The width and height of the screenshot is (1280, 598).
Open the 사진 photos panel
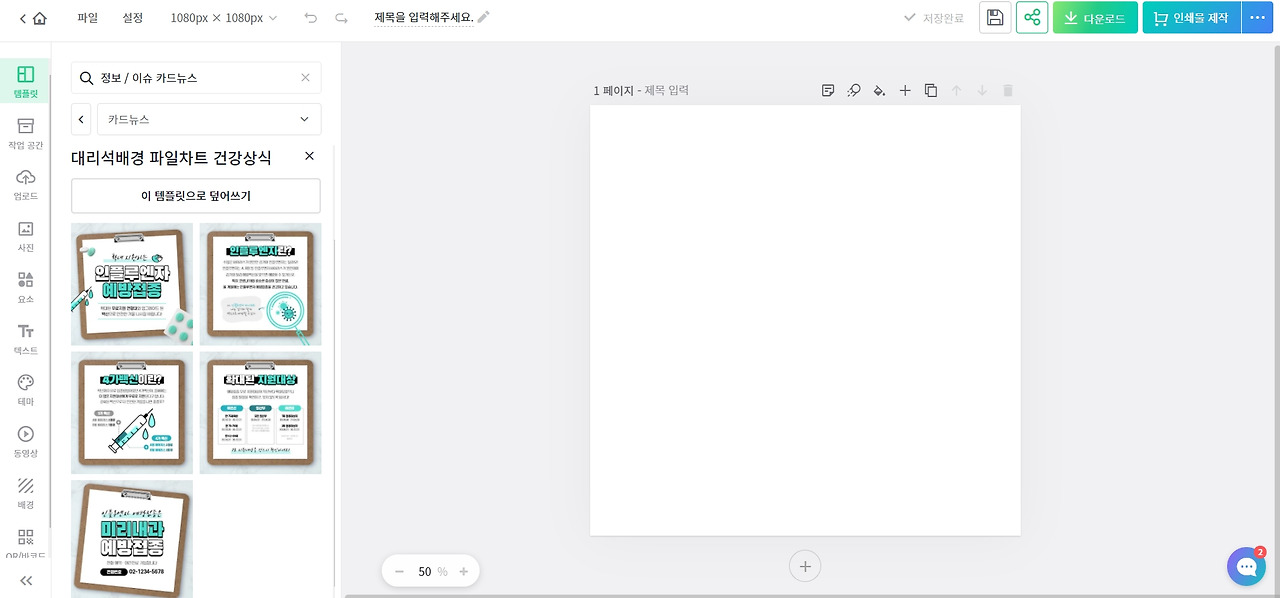[26, 237]
